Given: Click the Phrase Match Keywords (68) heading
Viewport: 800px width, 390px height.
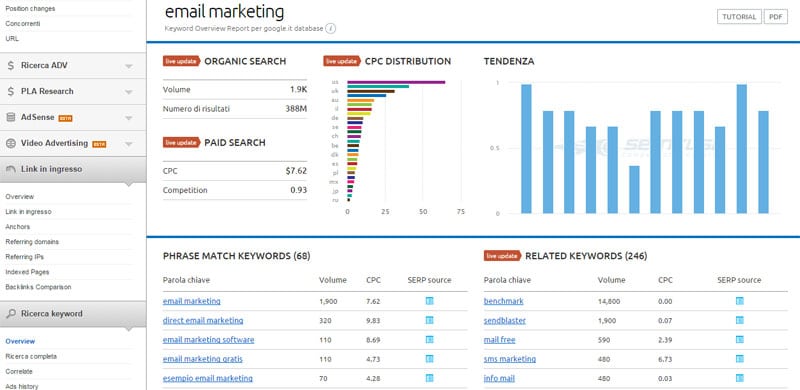Looking at the screenshot, I should [236, 256].
